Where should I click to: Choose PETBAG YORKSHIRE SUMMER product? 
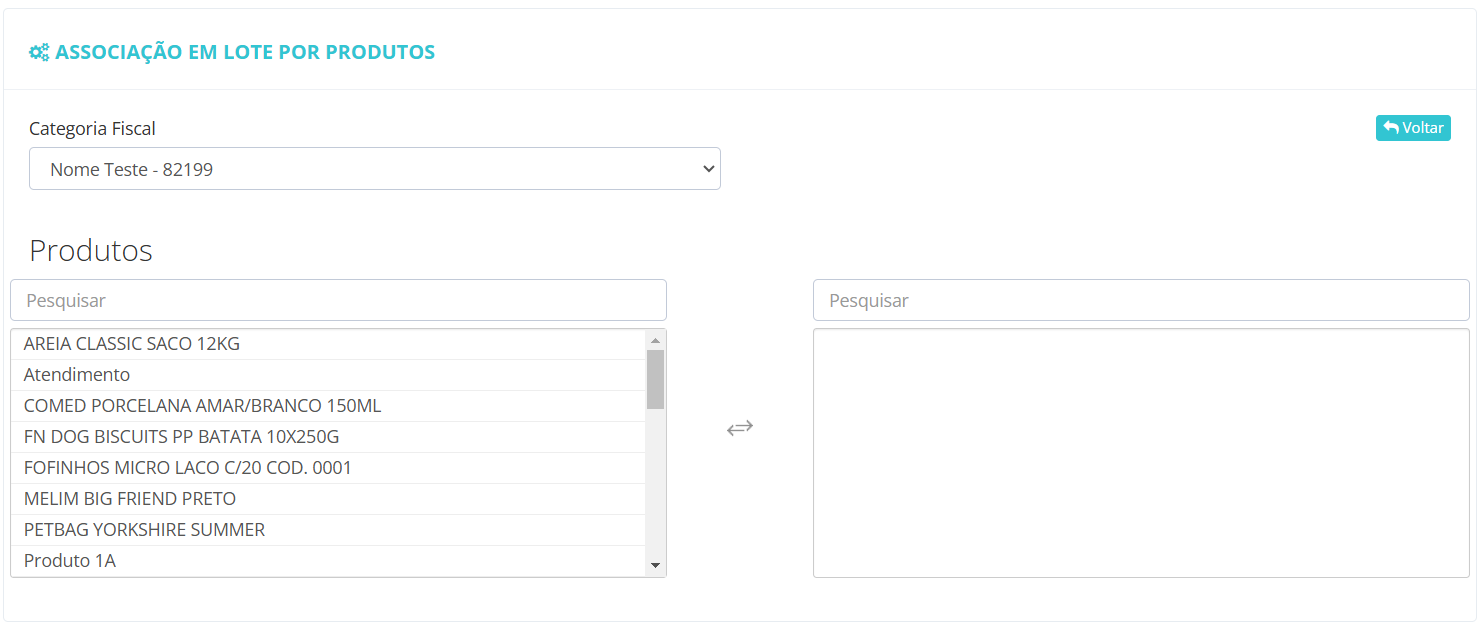coord(328,530)
